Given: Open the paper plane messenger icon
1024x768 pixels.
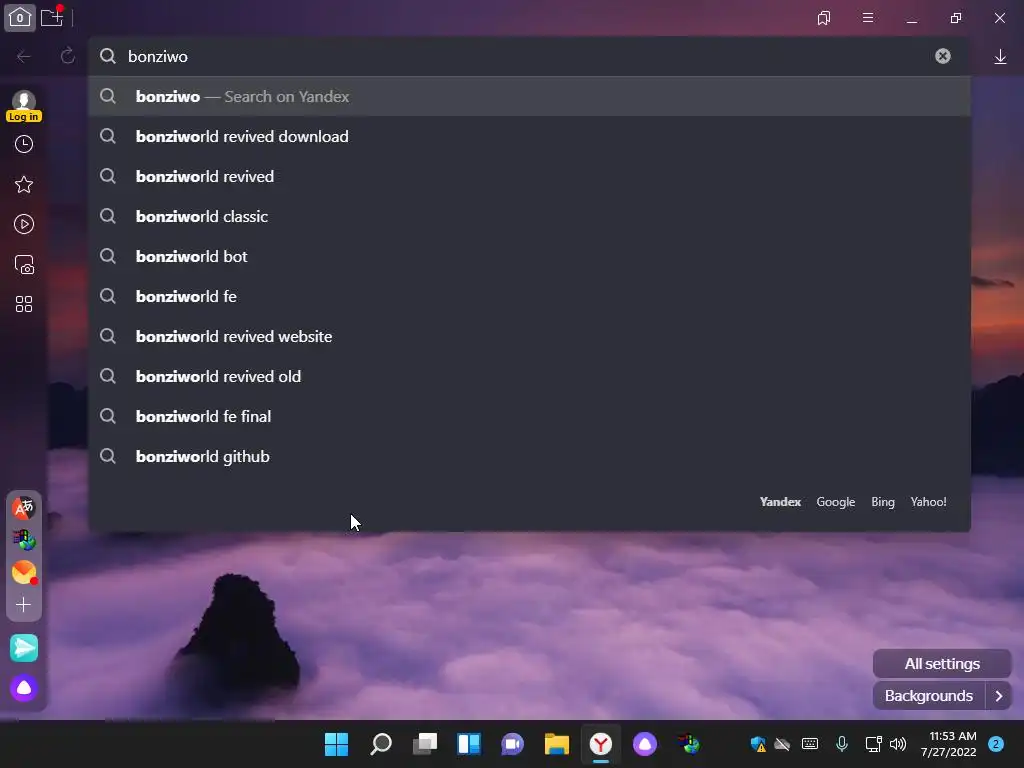Looking at the screenshot, I should tap(24, 648).
